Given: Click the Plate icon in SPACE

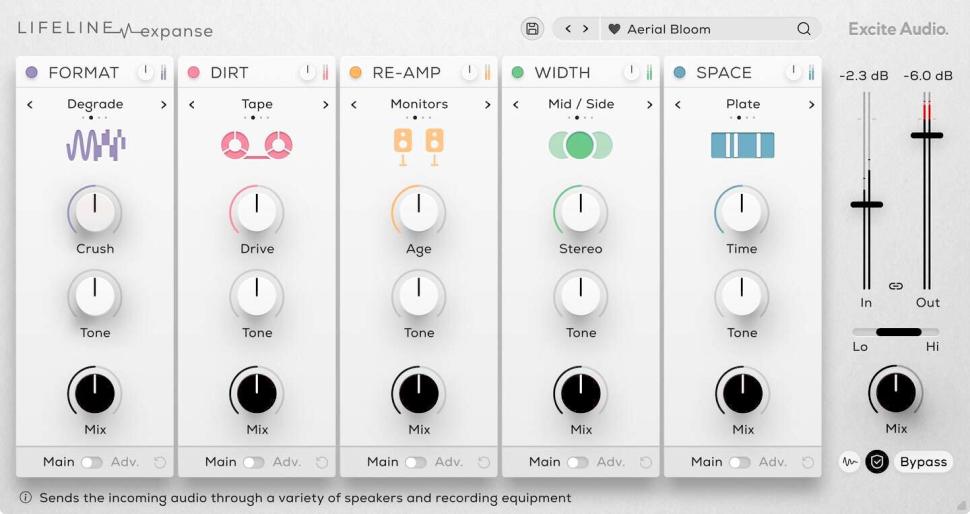Looking at the screenshot, I should coord(742,145).
